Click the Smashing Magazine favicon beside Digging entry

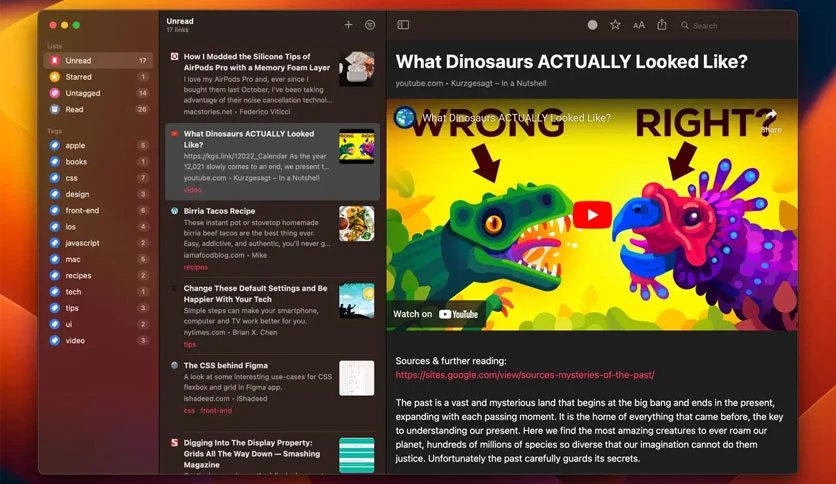pos(174,442)
